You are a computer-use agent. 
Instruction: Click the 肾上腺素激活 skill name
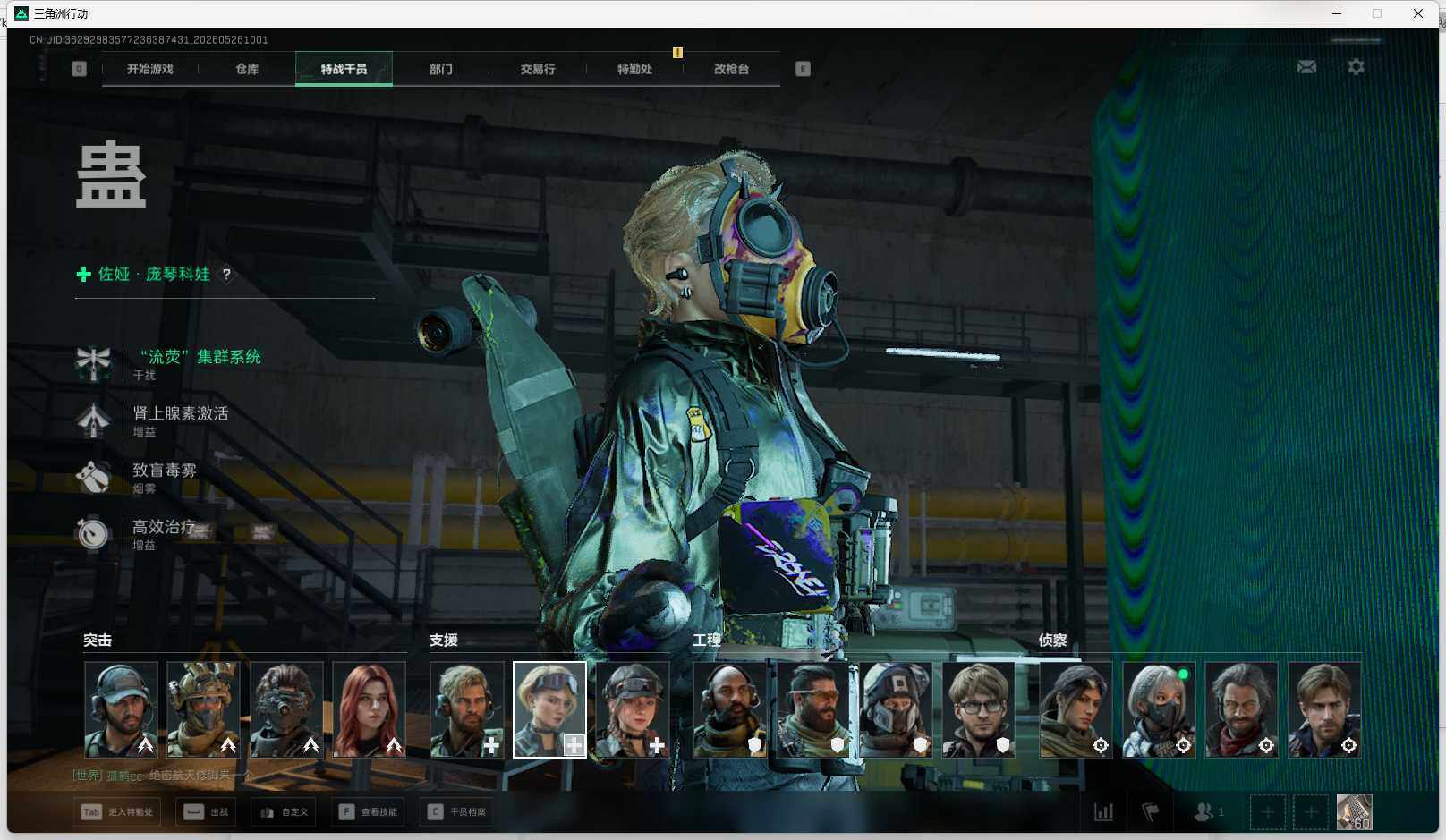pyautogui.click(x=181, y=413)
